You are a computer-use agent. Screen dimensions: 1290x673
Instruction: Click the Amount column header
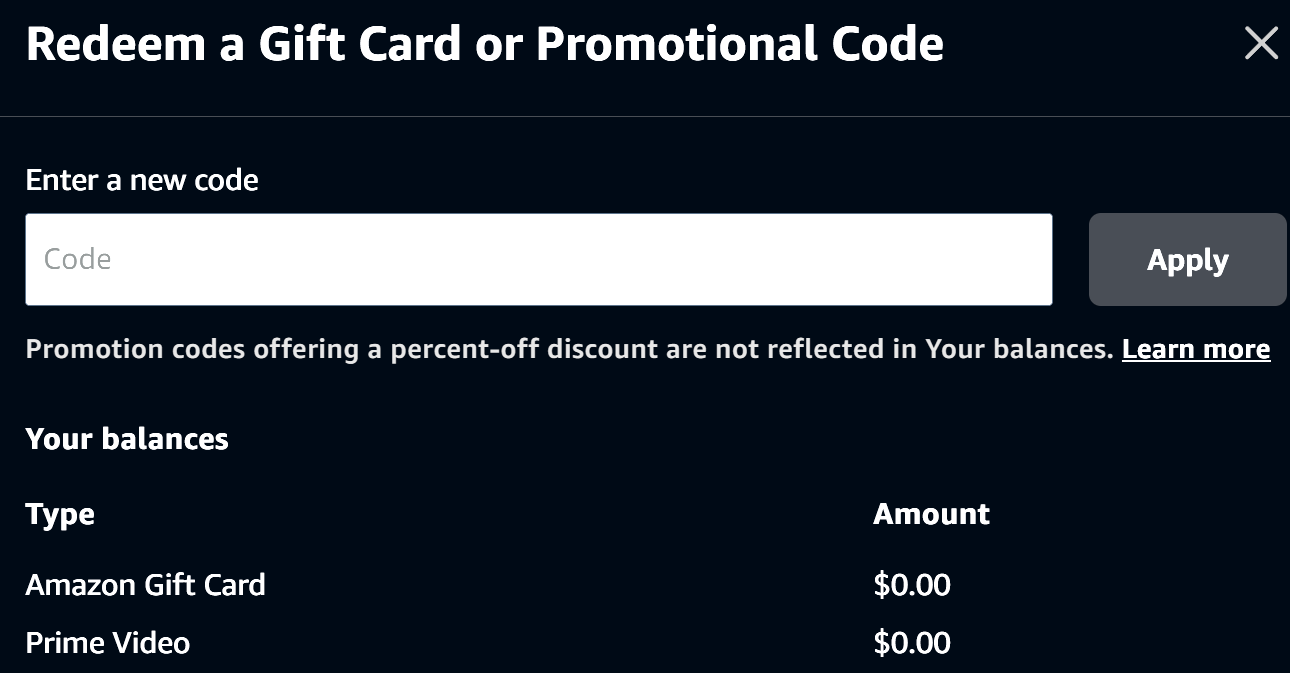(x=931, y=514)
